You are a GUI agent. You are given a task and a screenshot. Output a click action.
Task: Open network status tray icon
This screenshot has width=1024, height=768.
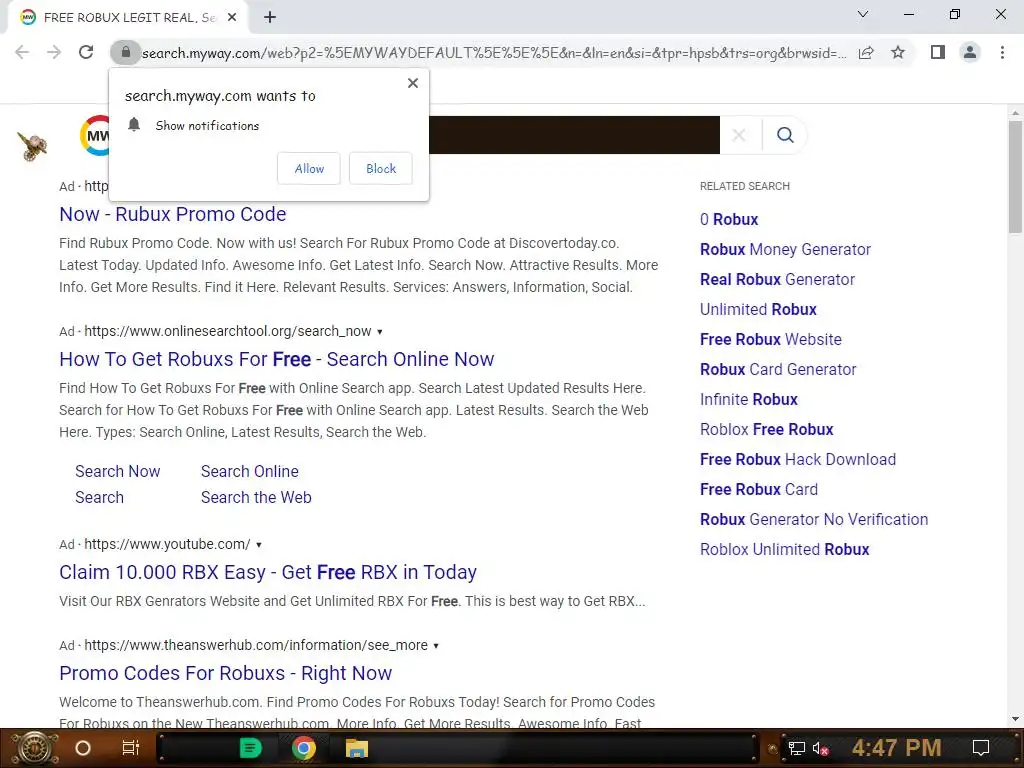click(796, 748)
